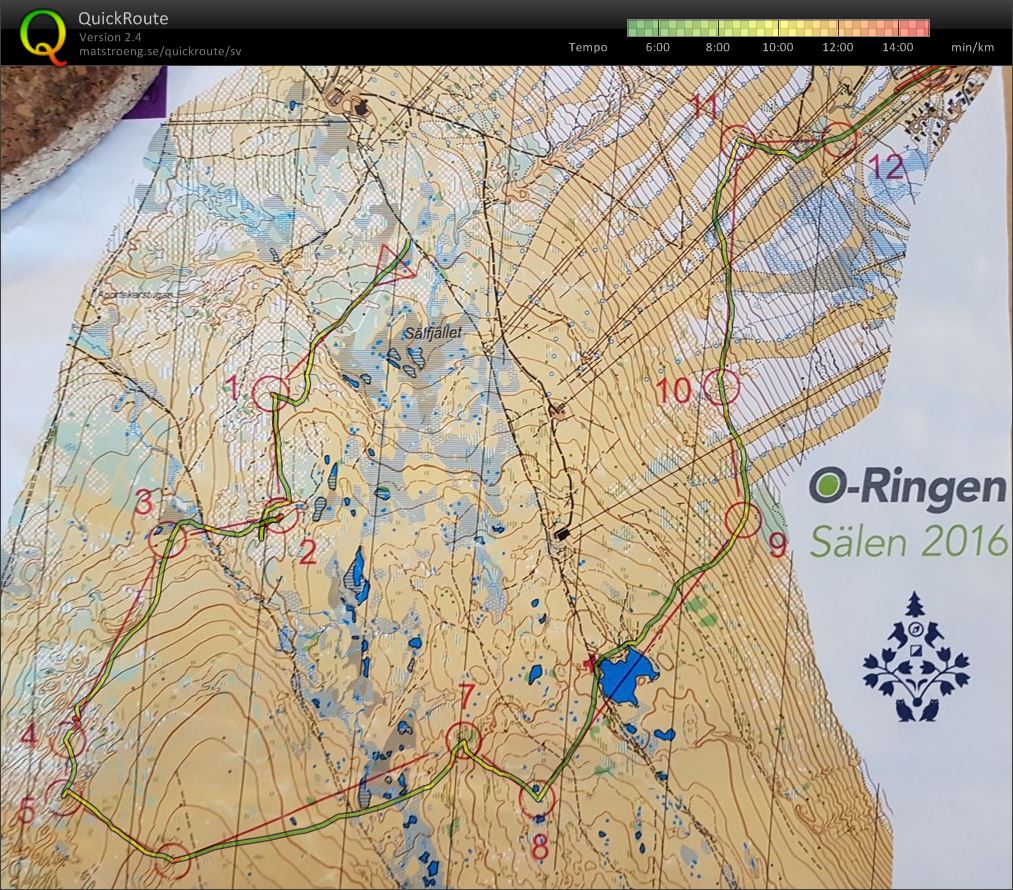The image size is (1013, 890).
Task: Click control circle 3 on the map
Action: 167,540
